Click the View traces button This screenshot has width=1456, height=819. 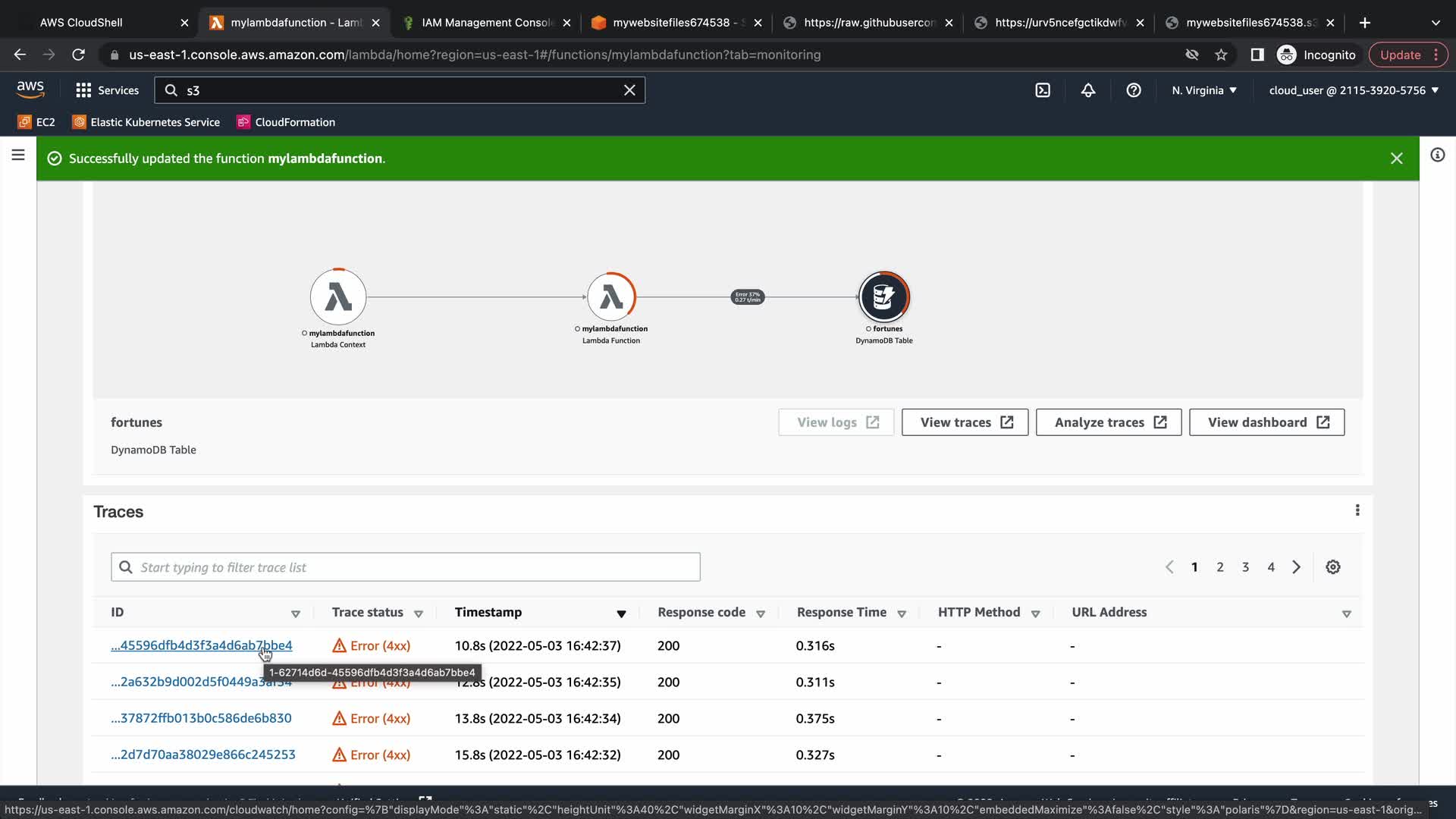pyautogui.click(x=965, y=422)
